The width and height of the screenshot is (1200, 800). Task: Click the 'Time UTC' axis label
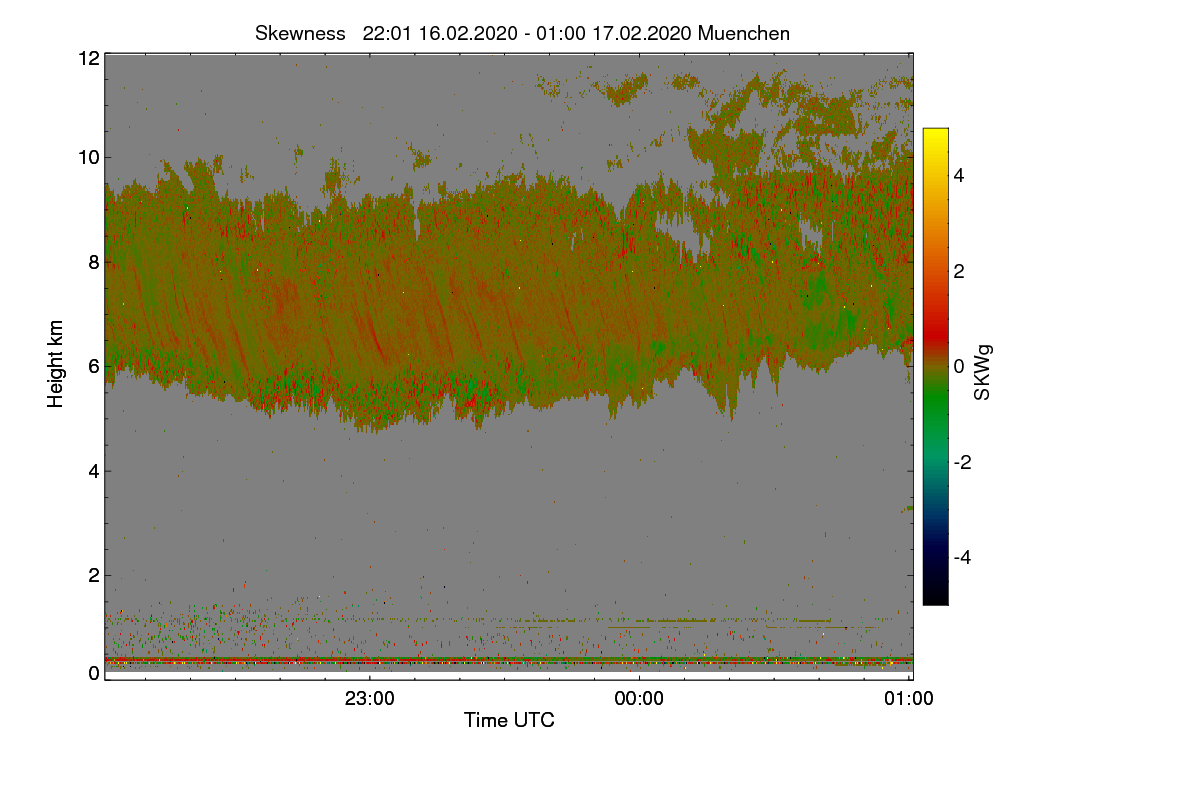pyautogui.click(x=509, y=720)
